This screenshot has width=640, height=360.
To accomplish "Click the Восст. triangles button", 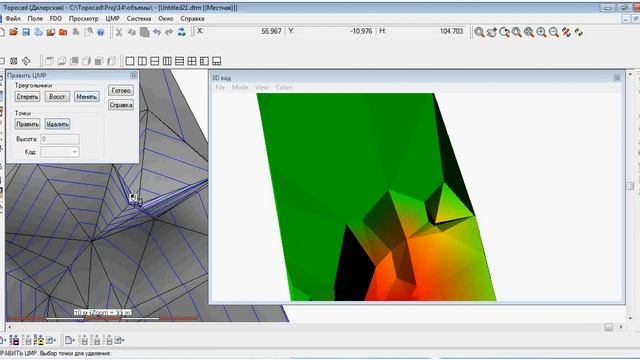I will [x=57, y=97].
